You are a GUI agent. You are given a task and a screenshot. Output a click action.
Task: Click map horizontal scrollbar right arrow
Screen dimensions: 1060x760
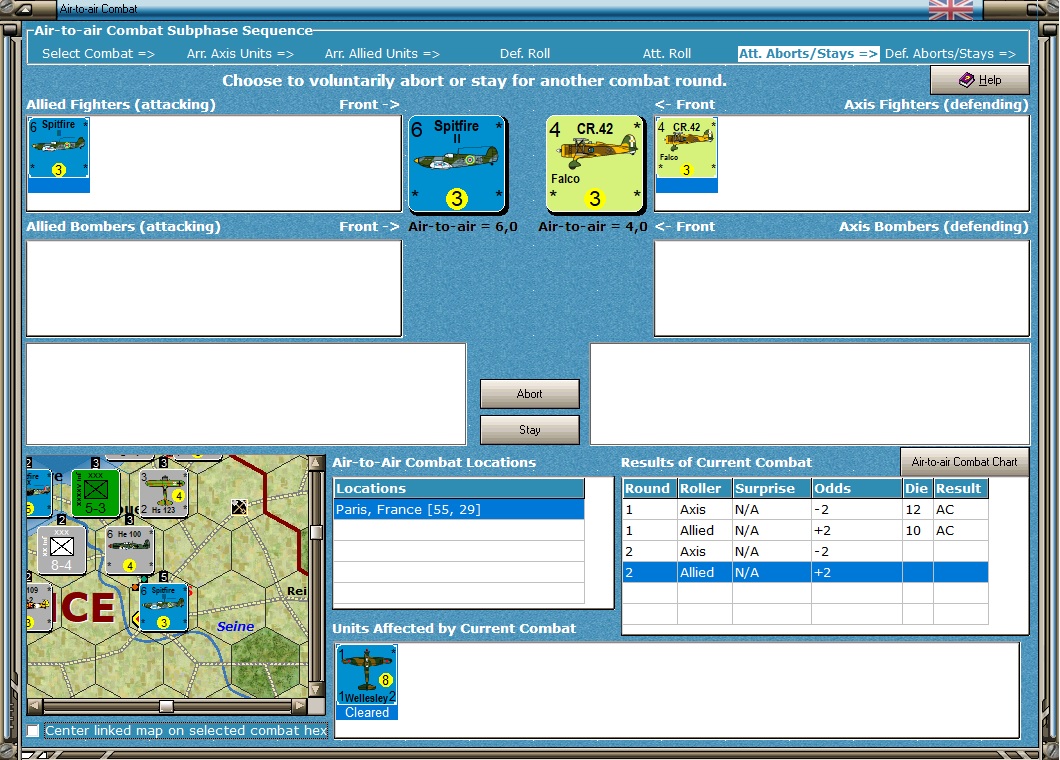[299, 706]
